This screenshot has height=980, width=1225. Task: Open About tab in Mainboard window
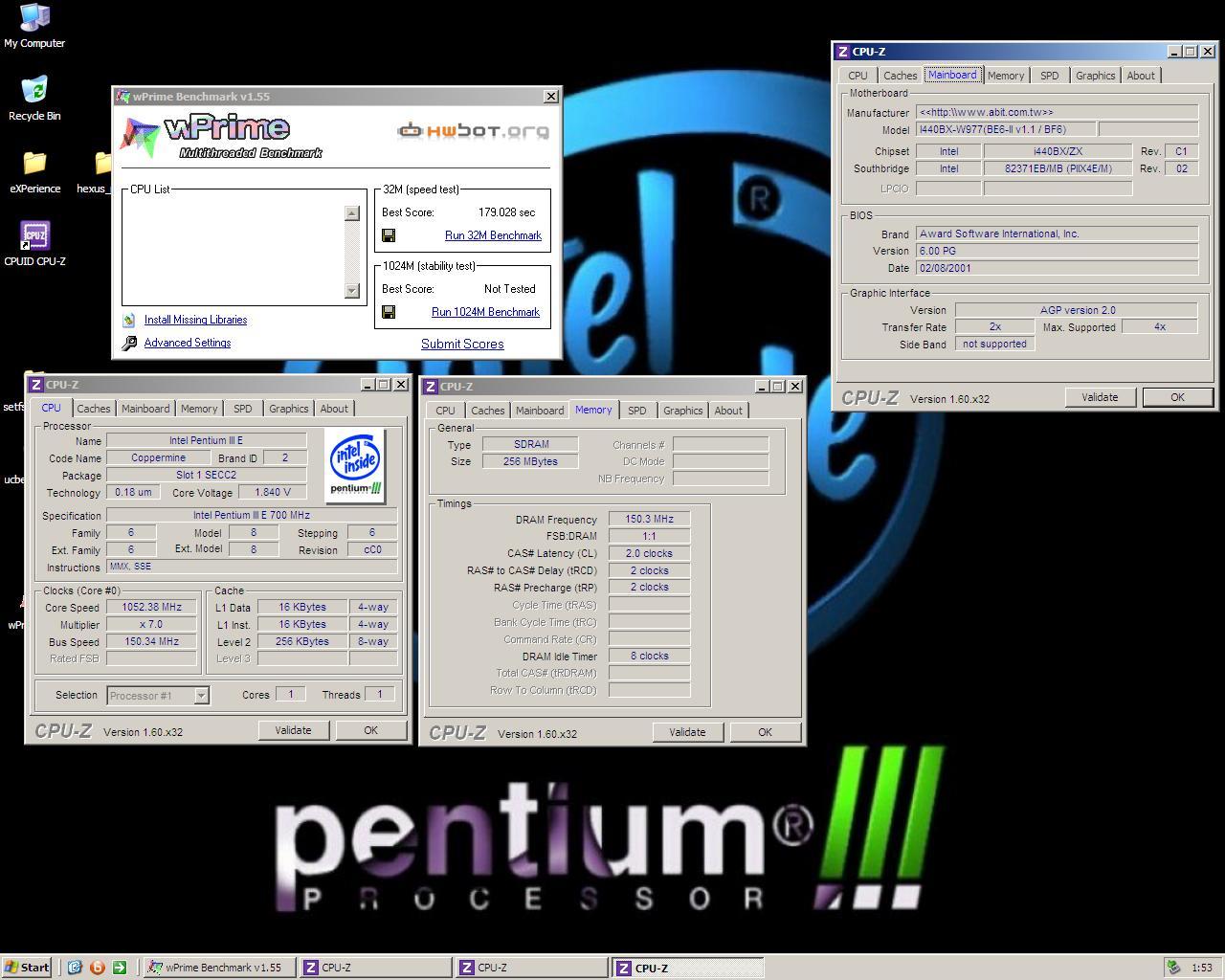pyautogui.click(x=1141, y=76)
